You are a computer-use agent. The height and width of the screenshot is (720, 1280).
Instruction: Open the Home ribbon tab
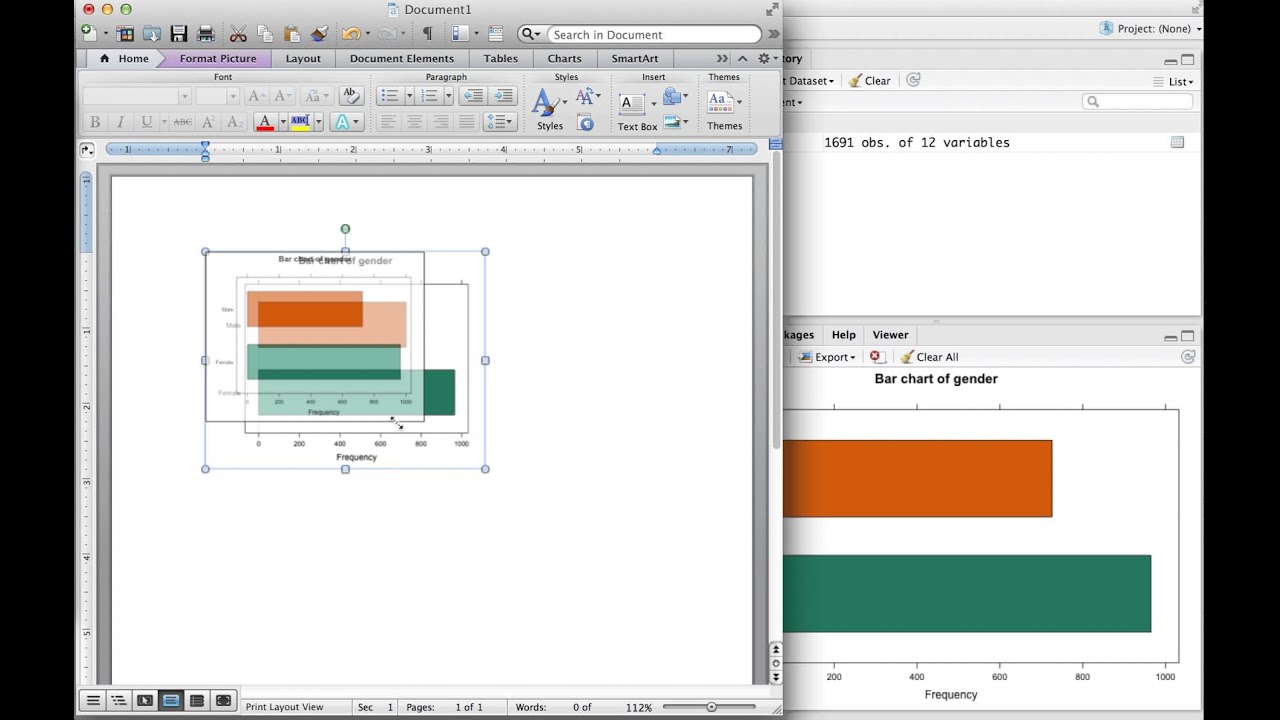(124, 59)
